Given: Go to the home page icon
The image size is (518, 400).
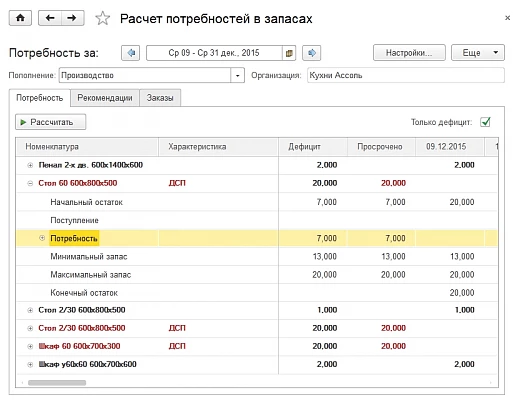Looking at the screenshot, I should coord(20,18).
